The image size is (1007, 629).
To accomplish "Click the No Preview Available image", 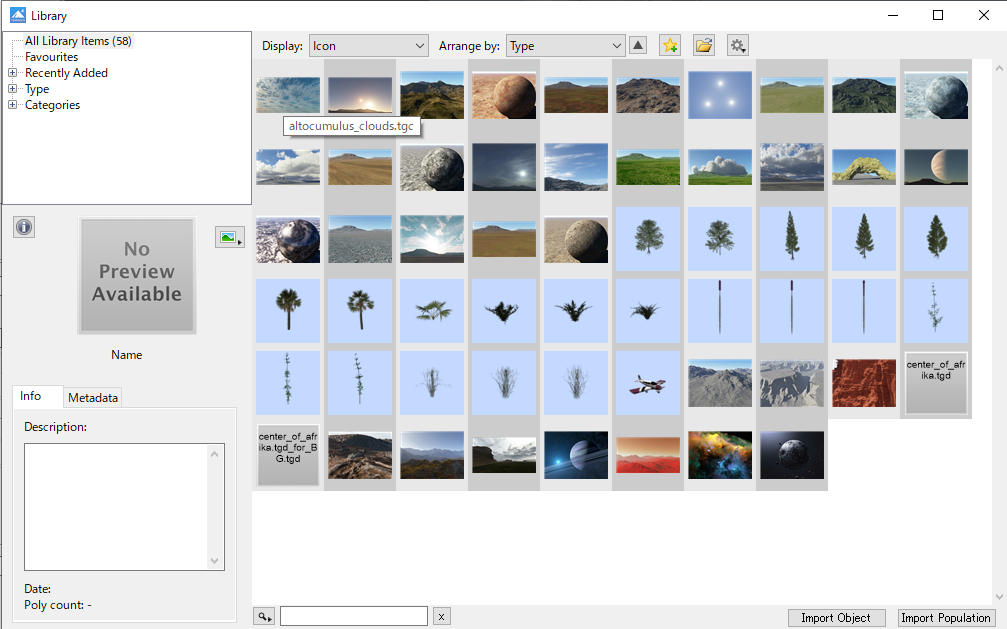I will pyautogui.click(x=137, y=275).
